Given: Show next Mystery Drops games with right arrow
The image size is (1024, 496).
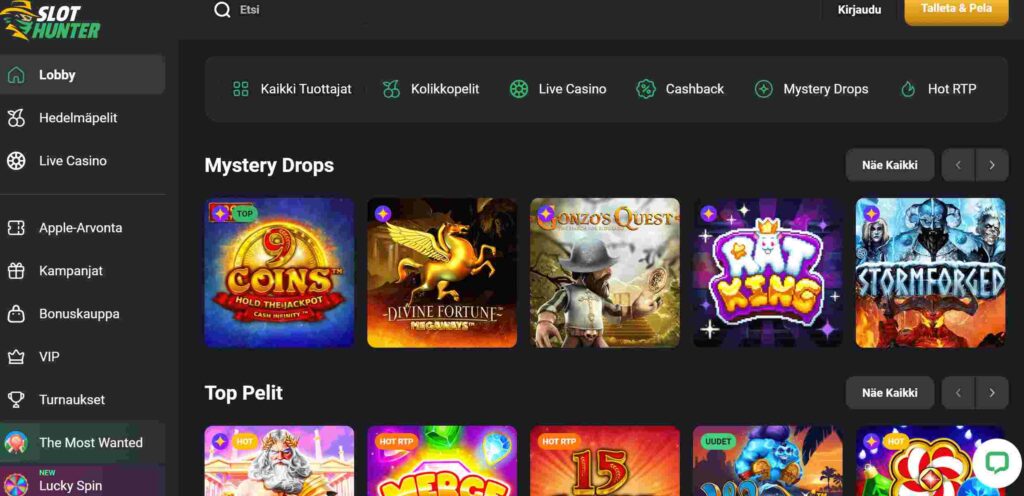Looking at the screenshot, I should coord(991,165).
